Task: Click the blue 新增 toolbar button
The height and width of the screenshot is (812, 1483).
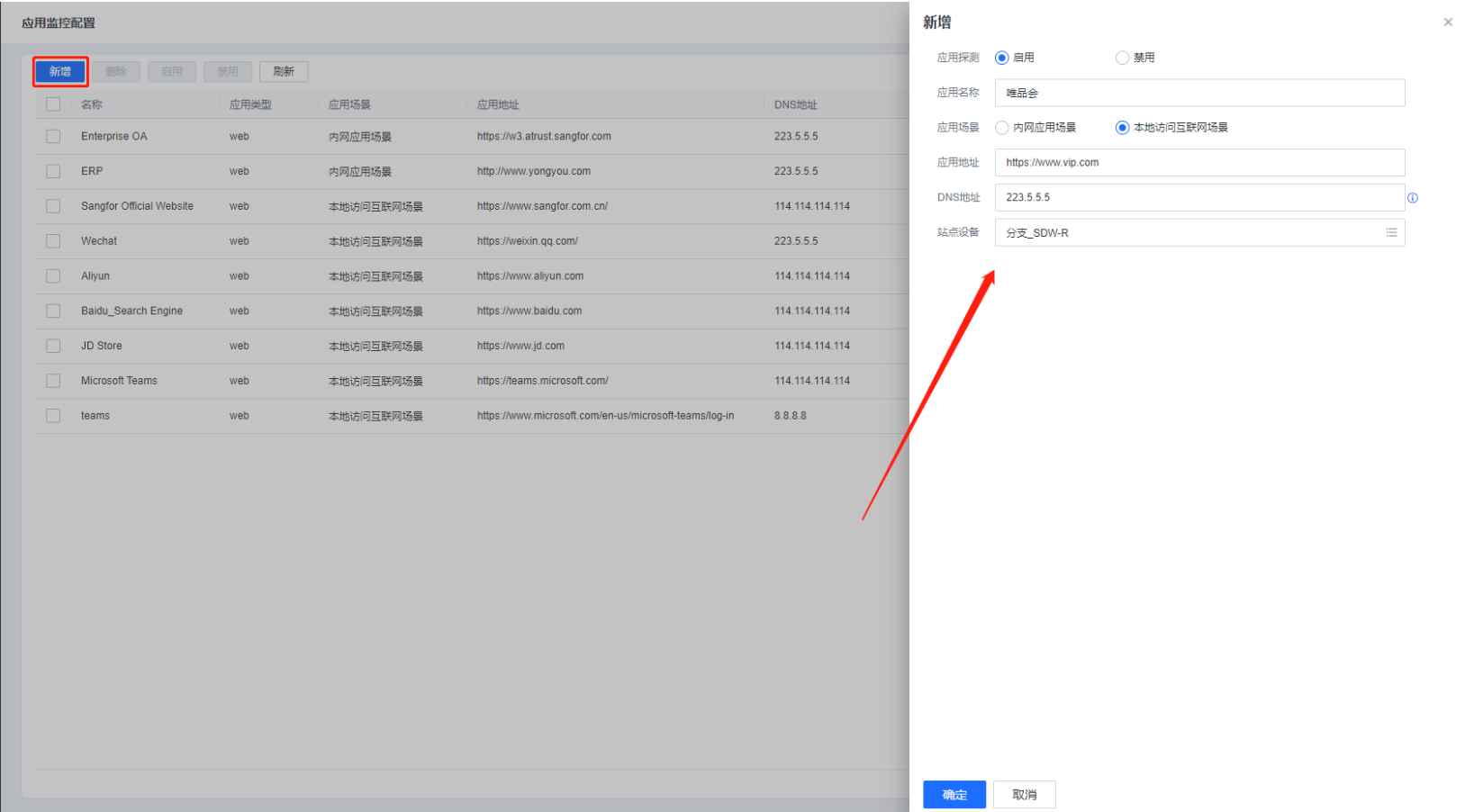Action: click(60, 71)
